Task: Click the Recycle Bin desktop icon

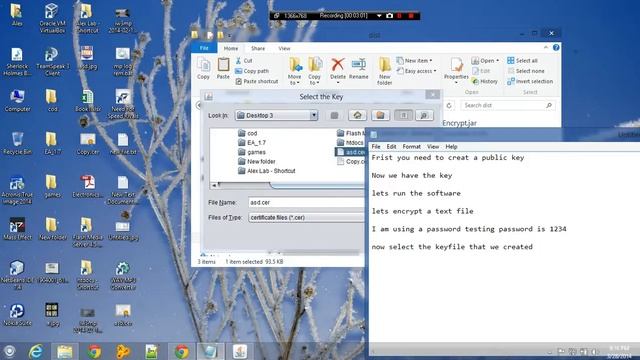Action: coord(17,143)
